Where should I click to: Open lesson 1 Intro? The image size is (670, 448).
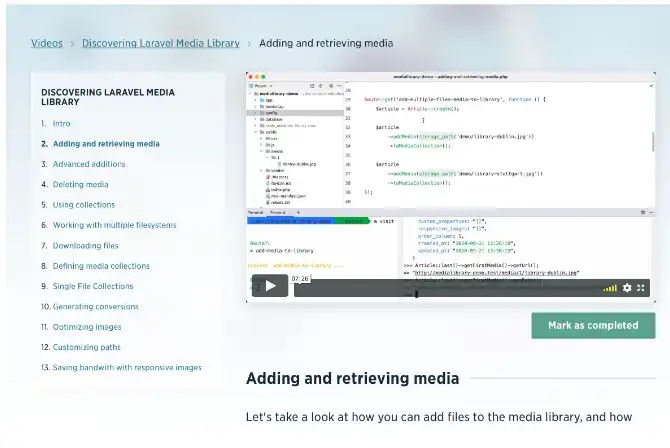pos(62,124)
